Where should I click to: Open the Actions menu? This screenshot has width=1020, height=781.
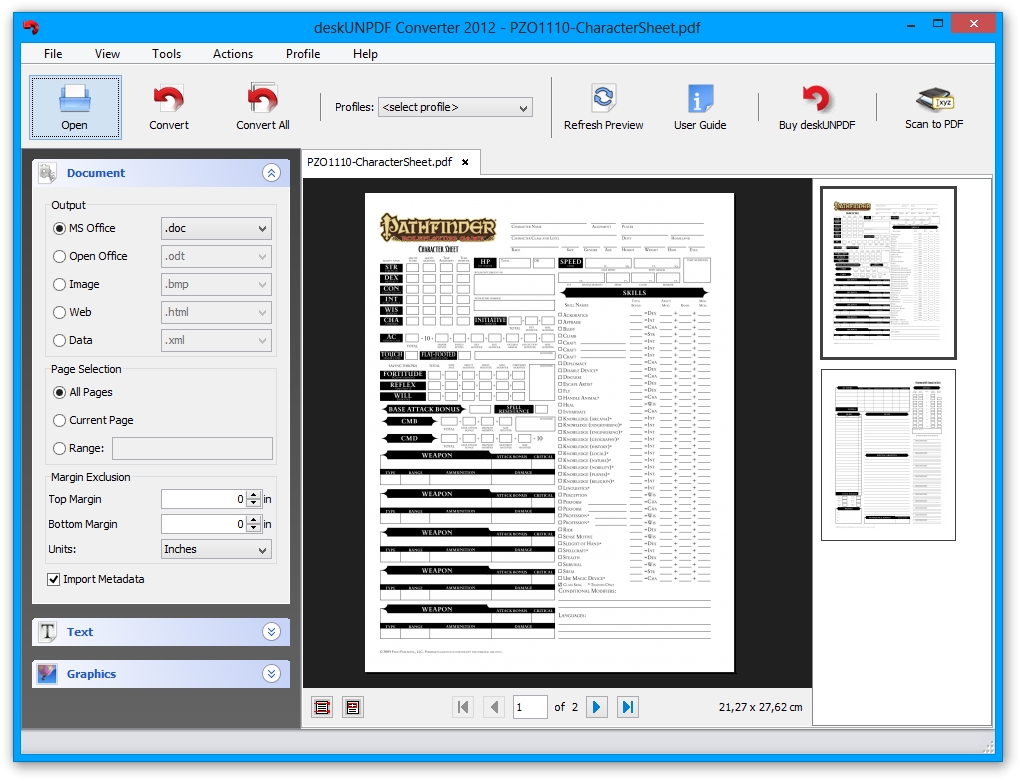click(x=233, y=54)
